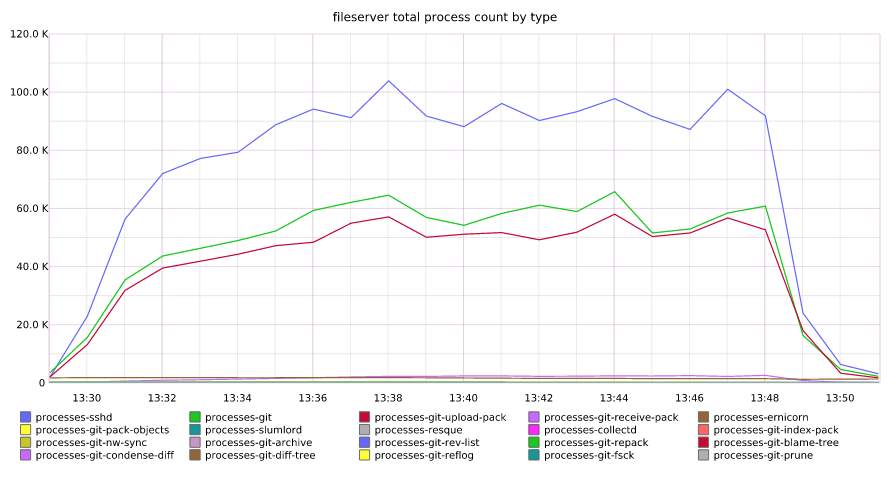The image size is (890, 482).
Task: Click the 13:38 time axis label
Action: (388, 398)
